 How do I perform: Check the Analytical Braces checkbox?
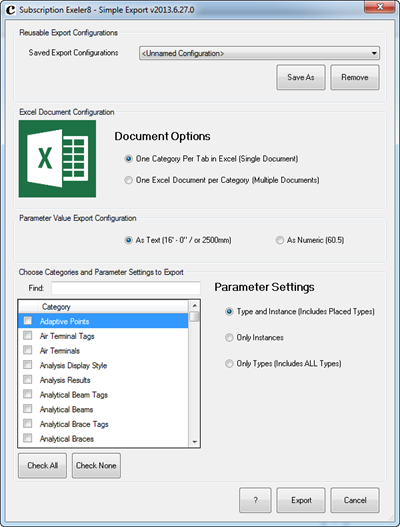click(x=28, y=438)
